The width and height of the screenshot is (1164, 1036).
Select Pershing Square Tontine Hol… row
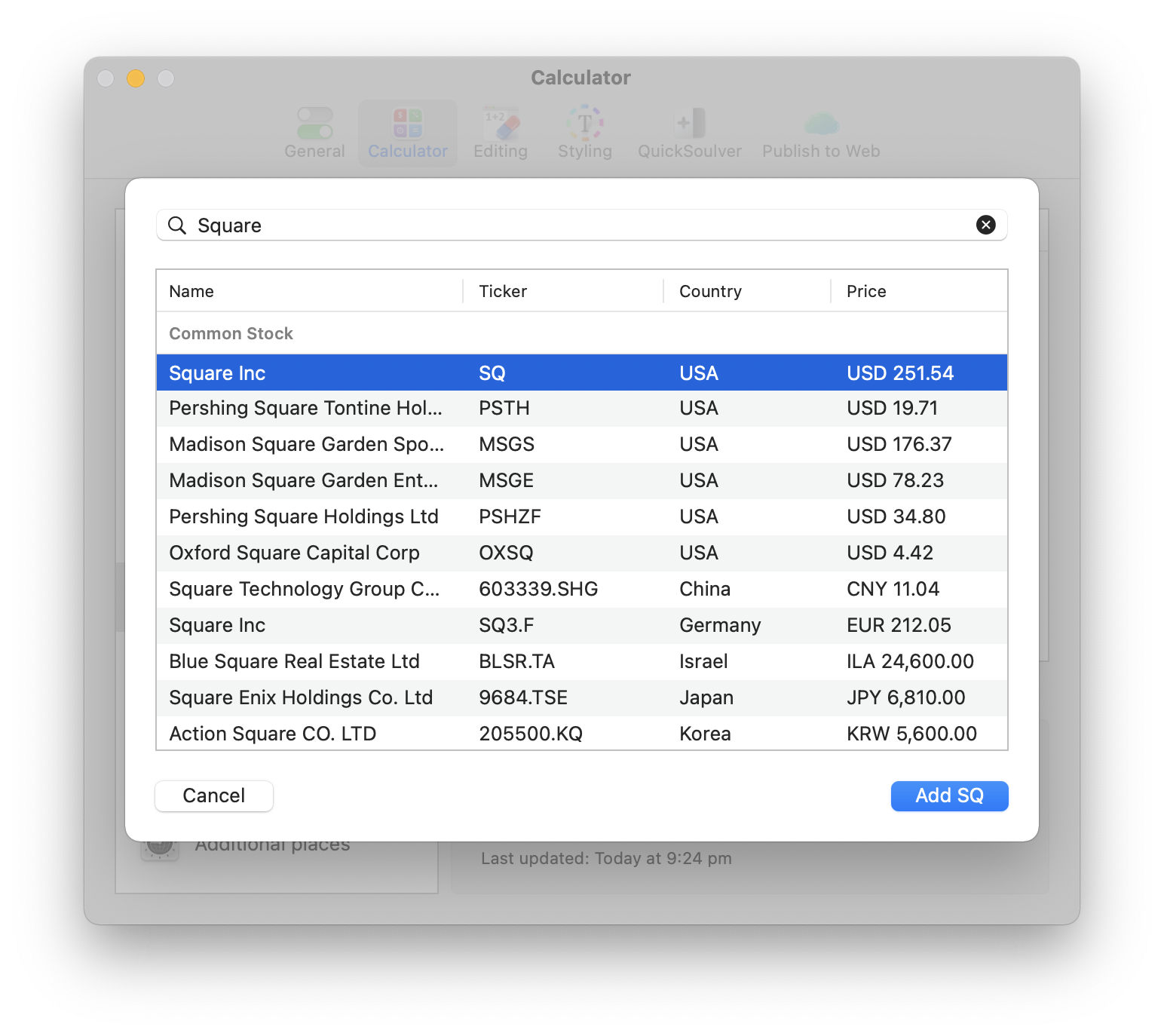click(581, 408)
